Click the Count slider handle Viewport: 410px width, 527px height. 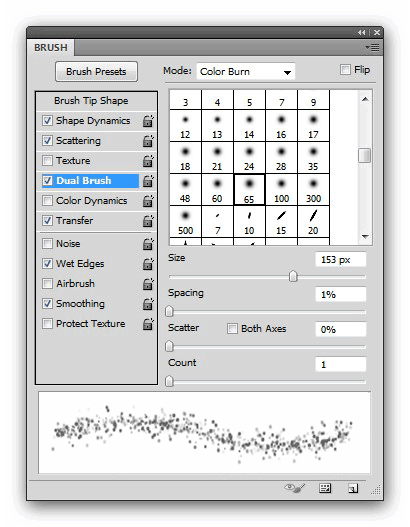(x=169, y=381)
